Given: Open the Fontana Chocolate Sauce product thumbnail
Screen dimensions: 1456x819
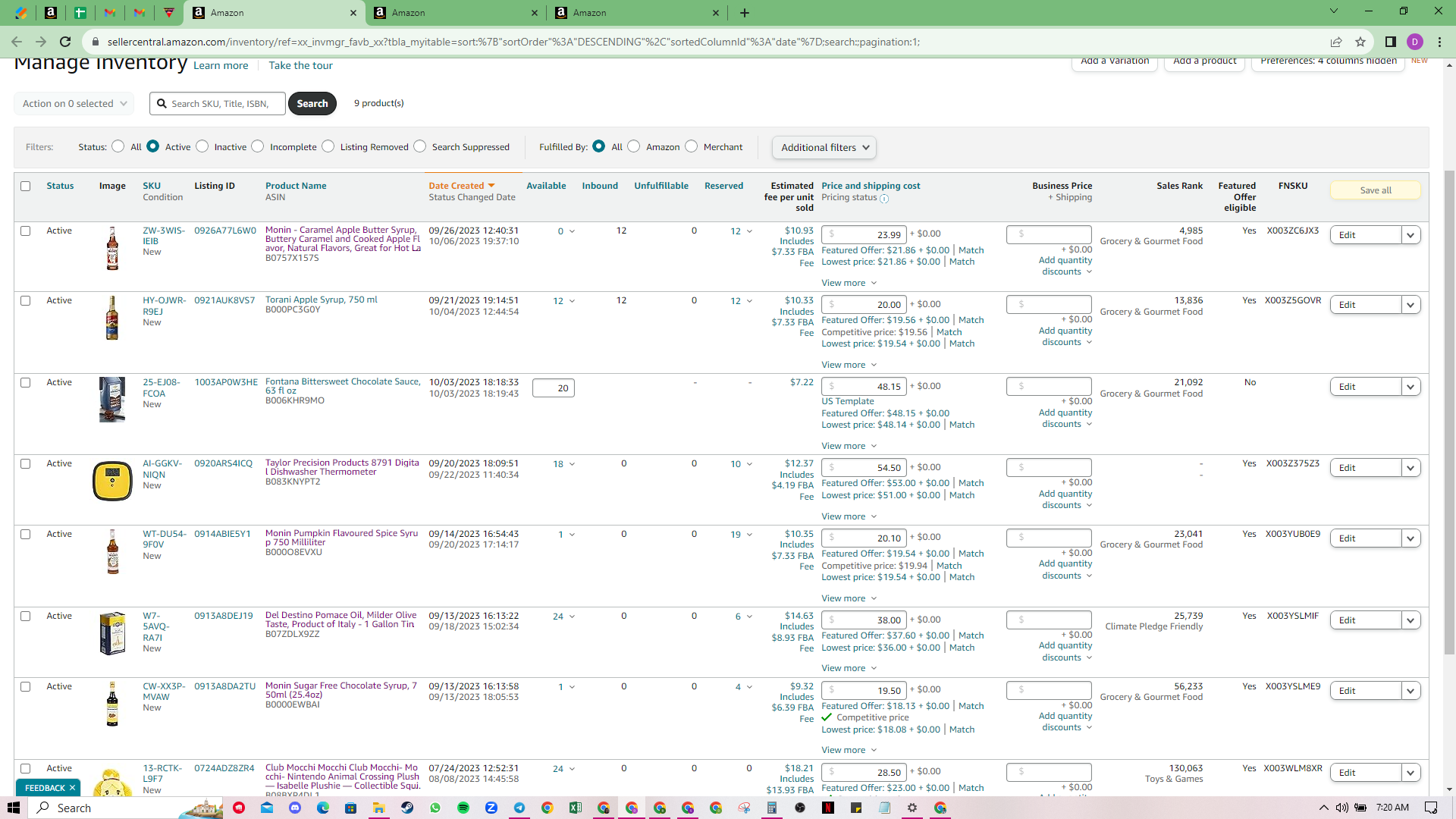Looking at the screenshot, I should pos(112,400).
